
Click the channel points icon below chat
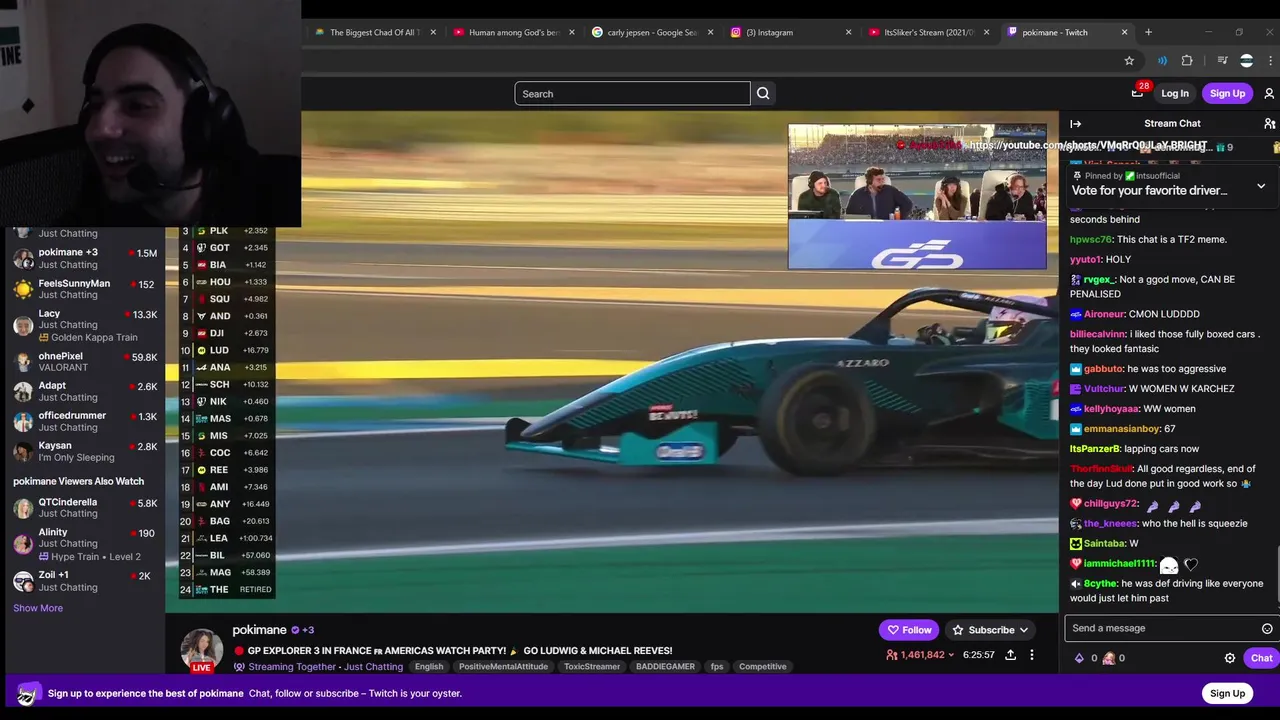click(x=1109, y=658)
